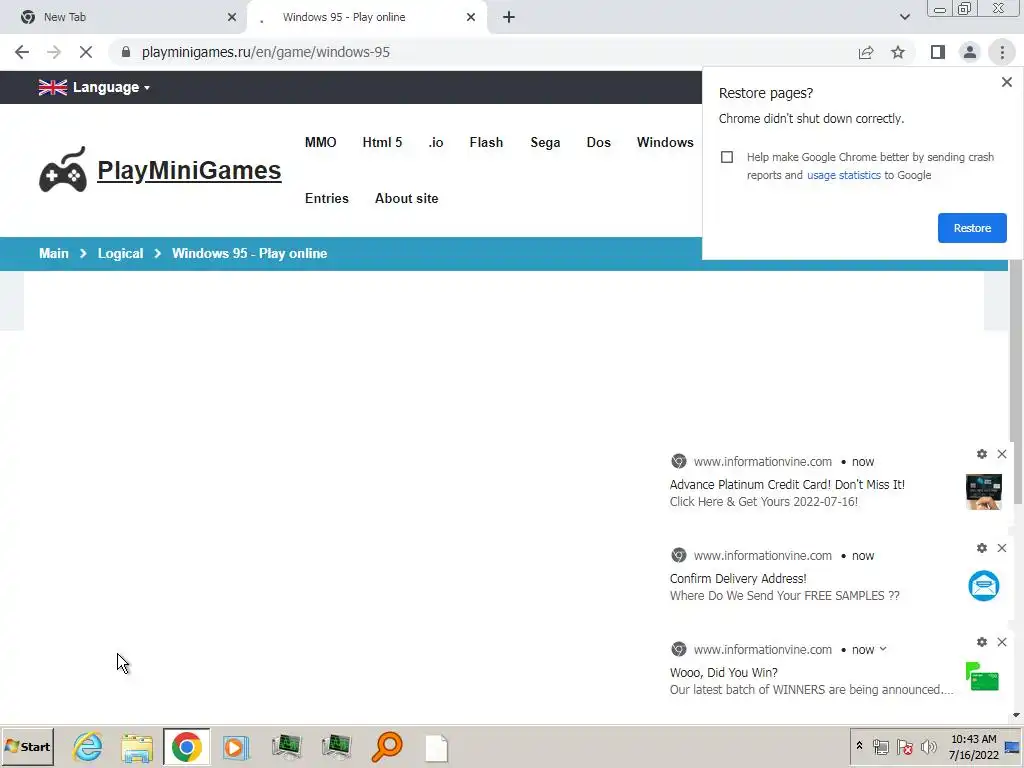The image size is (1024, 768).
Task: Open the Dos games menu
Action: [598, 142]
